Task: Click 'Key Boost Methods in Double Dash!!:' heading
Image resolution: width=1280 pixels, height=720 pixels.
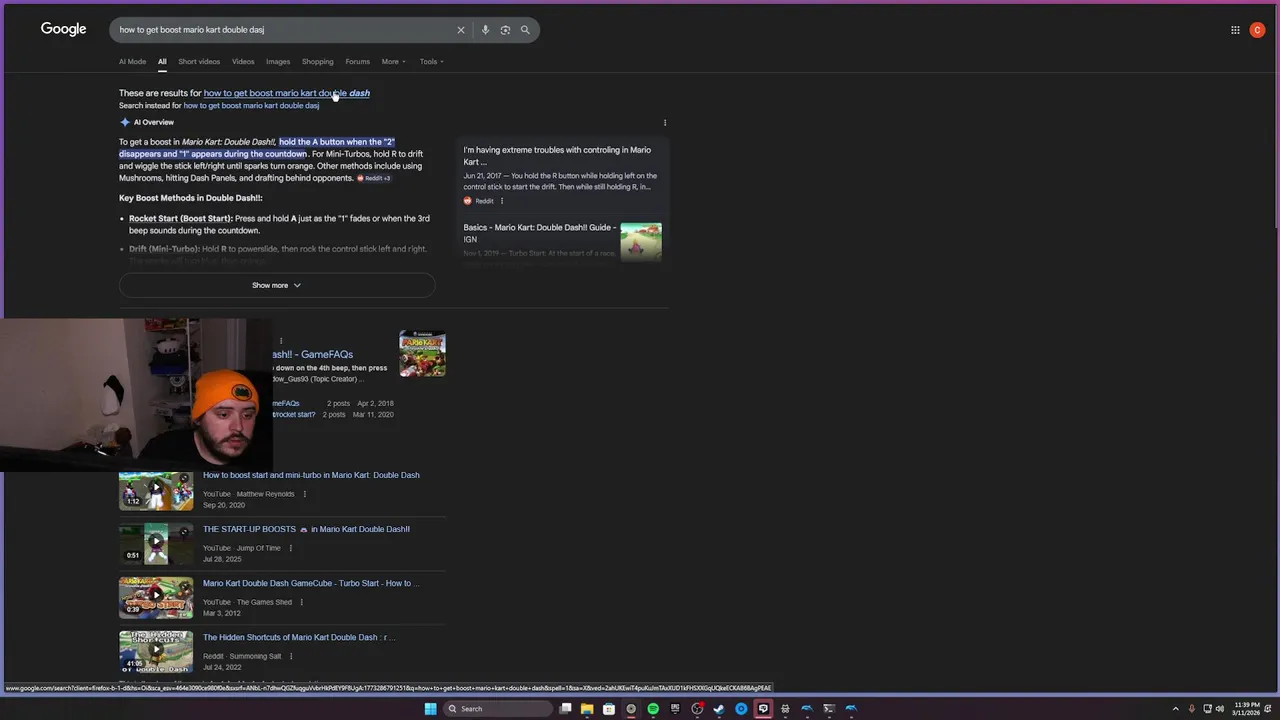Action: pyautogui.click(x=191, y=198)
